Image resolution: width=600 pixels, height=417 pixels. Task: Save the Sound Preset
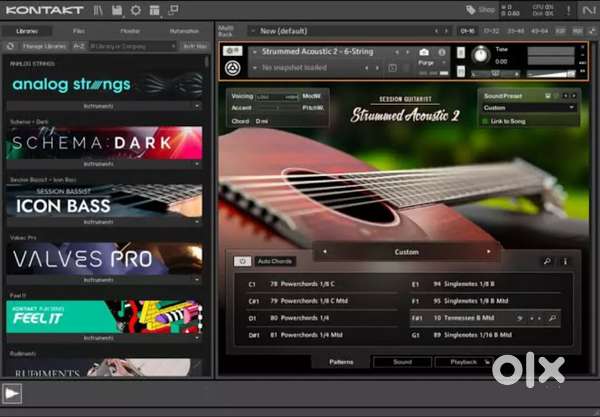[548, 96]
